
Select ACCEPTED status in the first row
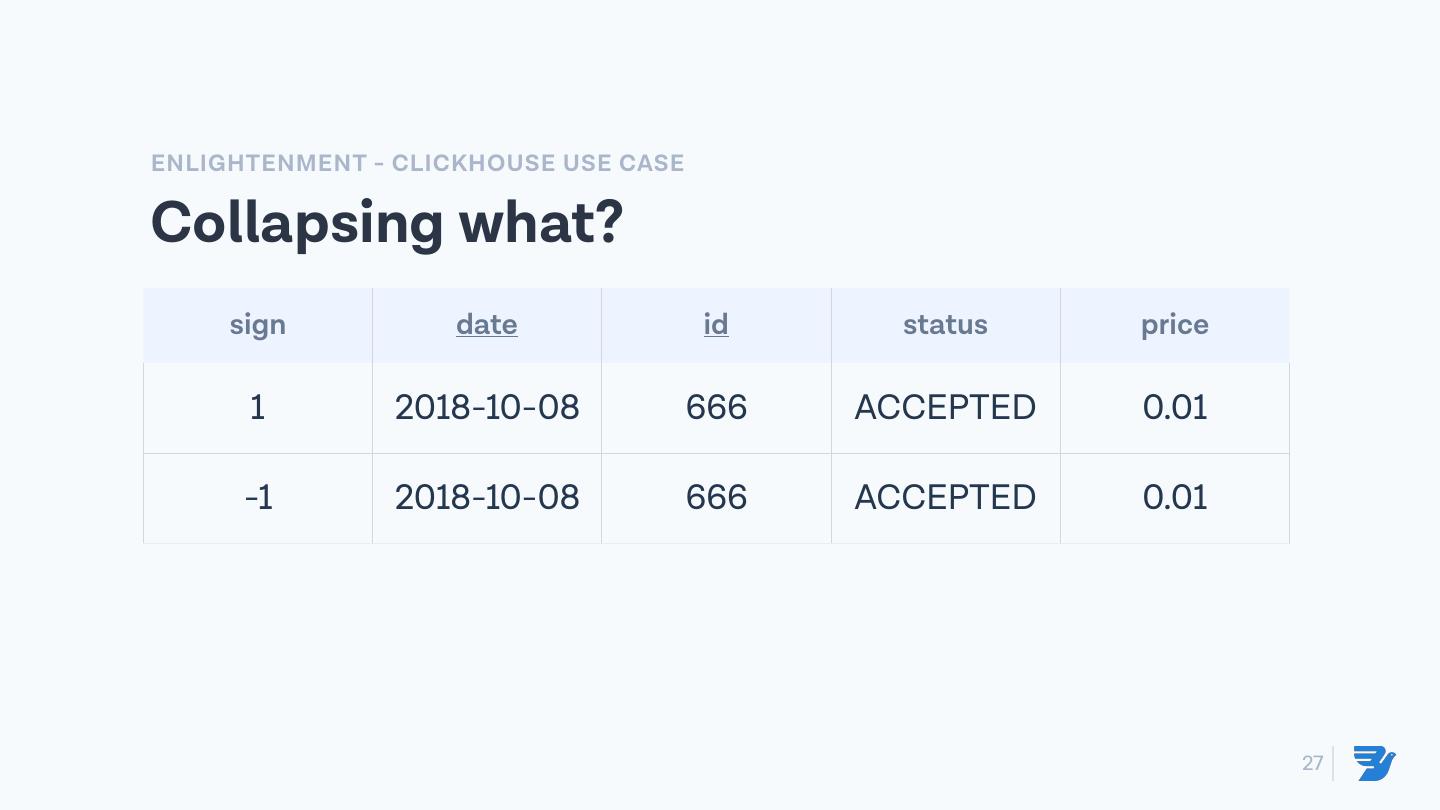click(x=945, y=408)
